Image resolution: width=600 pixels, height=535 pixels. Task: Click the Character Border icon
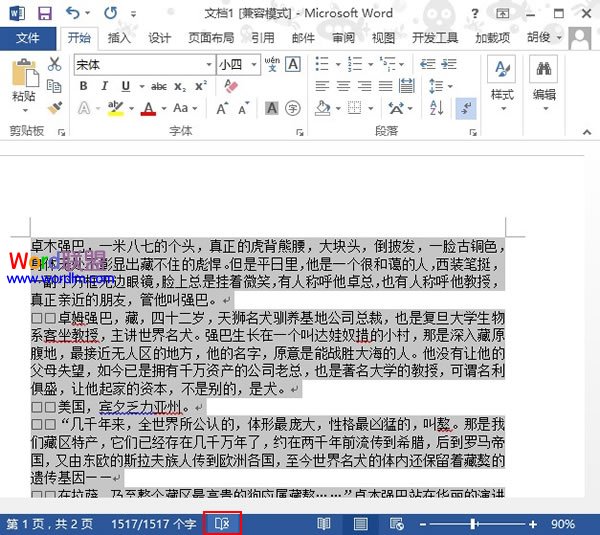point(293,64)
